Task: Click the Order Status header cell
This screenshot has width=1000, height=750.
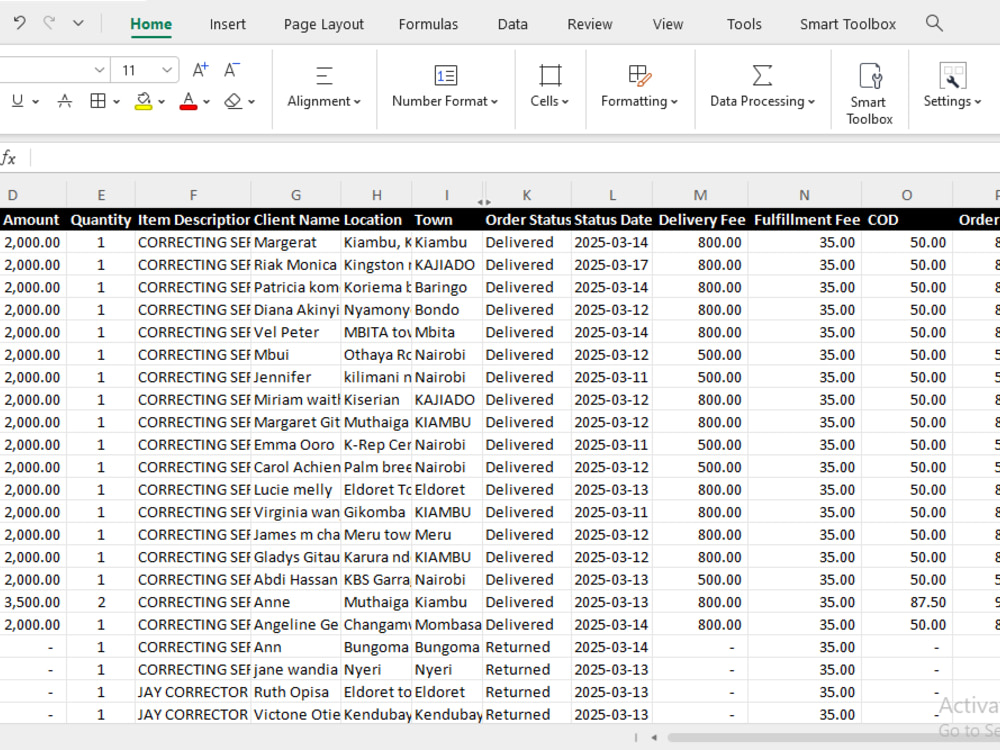Action: coord(527,220)
